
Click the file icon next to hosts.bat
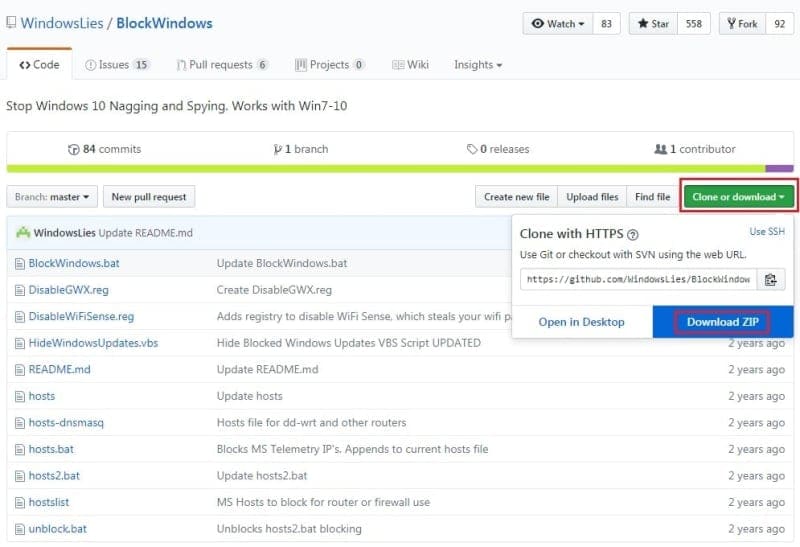tap(20, 449)
